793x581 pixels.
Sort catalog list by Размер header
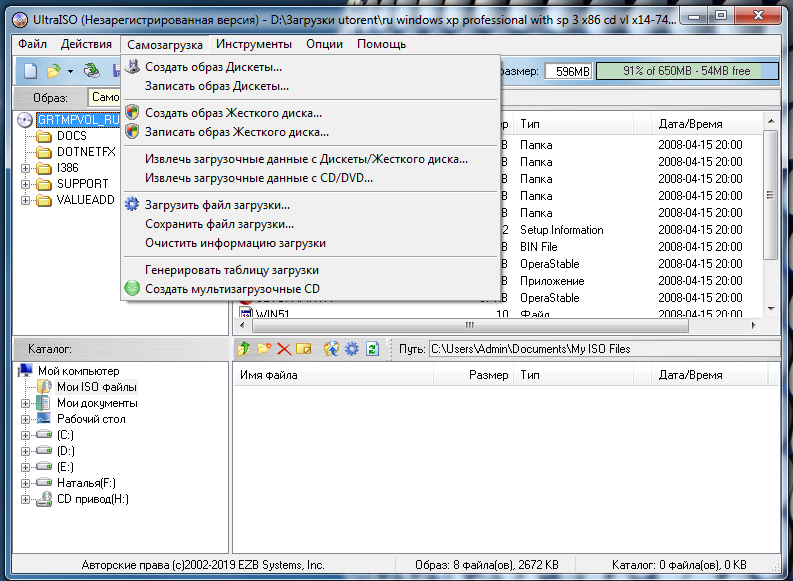click(473, 375)
